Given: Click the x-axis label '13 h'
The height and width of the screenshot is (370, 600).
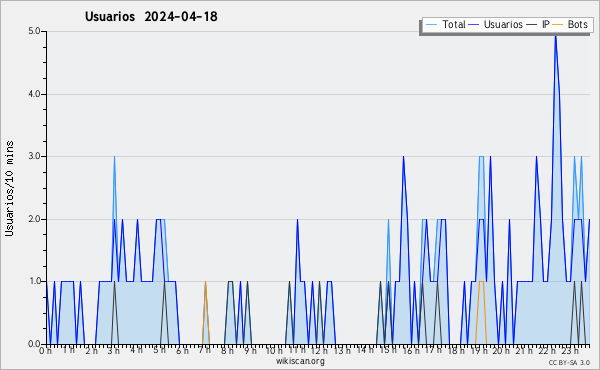Looking at the screenshot, I should pos(342,351).
